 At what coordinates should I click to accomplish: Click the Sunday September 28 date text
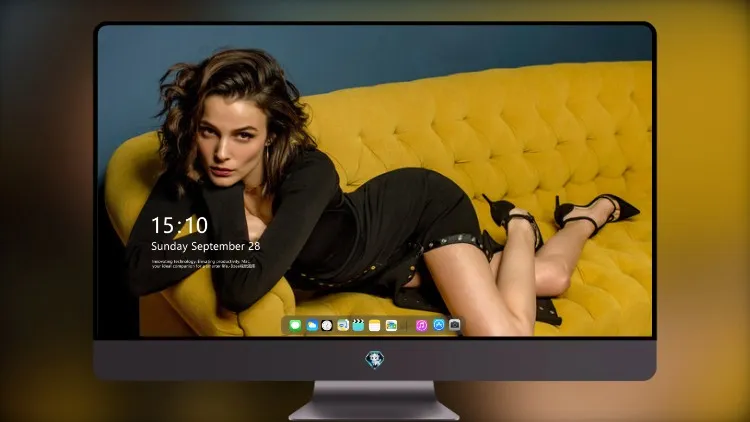pos(206,246)
